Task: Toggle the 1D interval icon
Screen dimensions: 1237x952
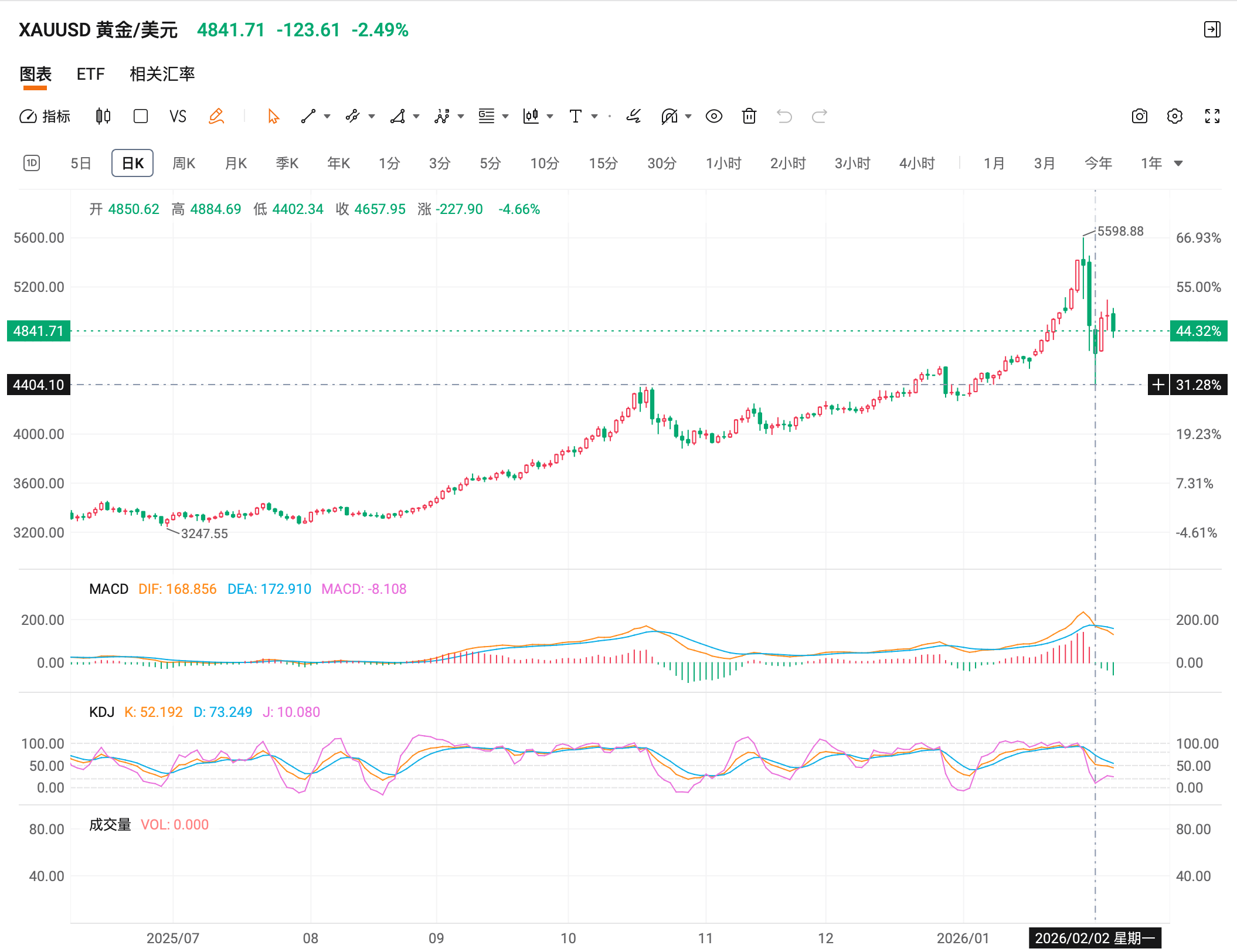Action: point(32,163)
